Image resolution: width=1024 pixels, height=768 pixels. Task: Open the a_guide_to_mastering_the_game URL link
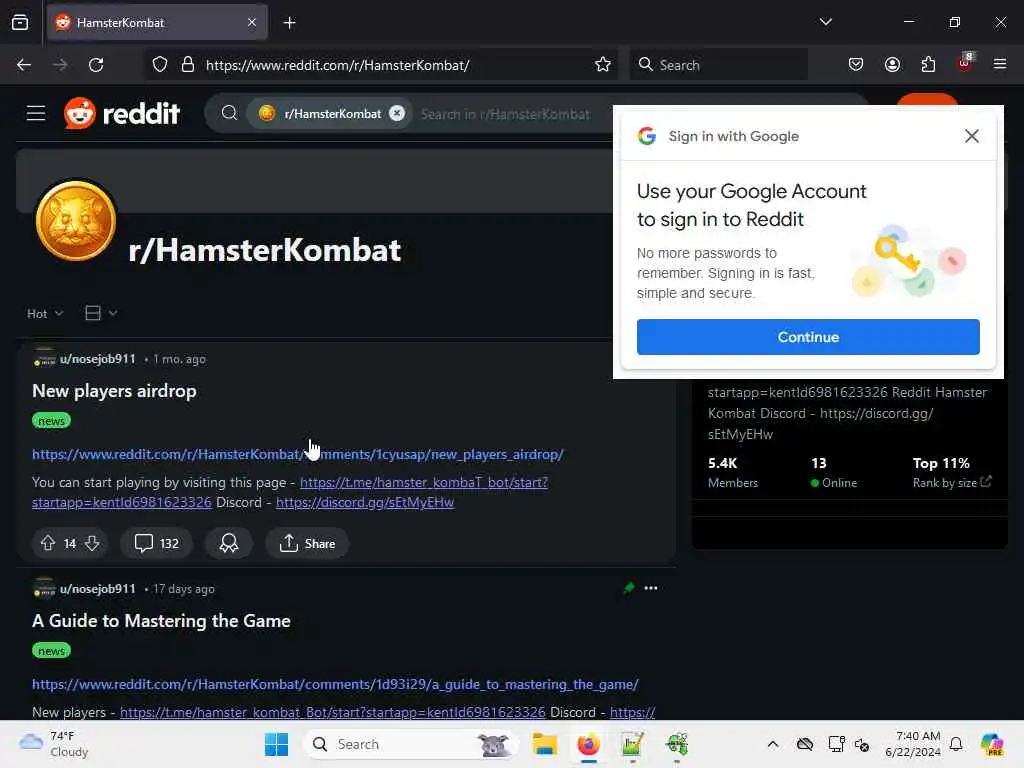coord(335,684)
